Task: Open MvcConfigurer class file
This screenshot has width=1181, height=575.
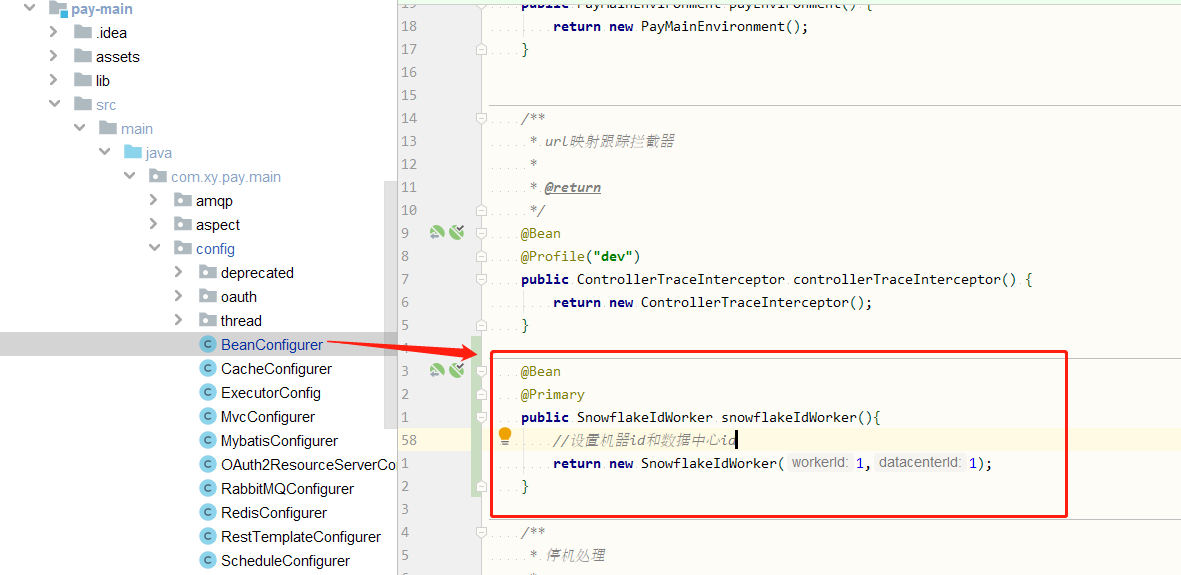Action: click(268, 417)
